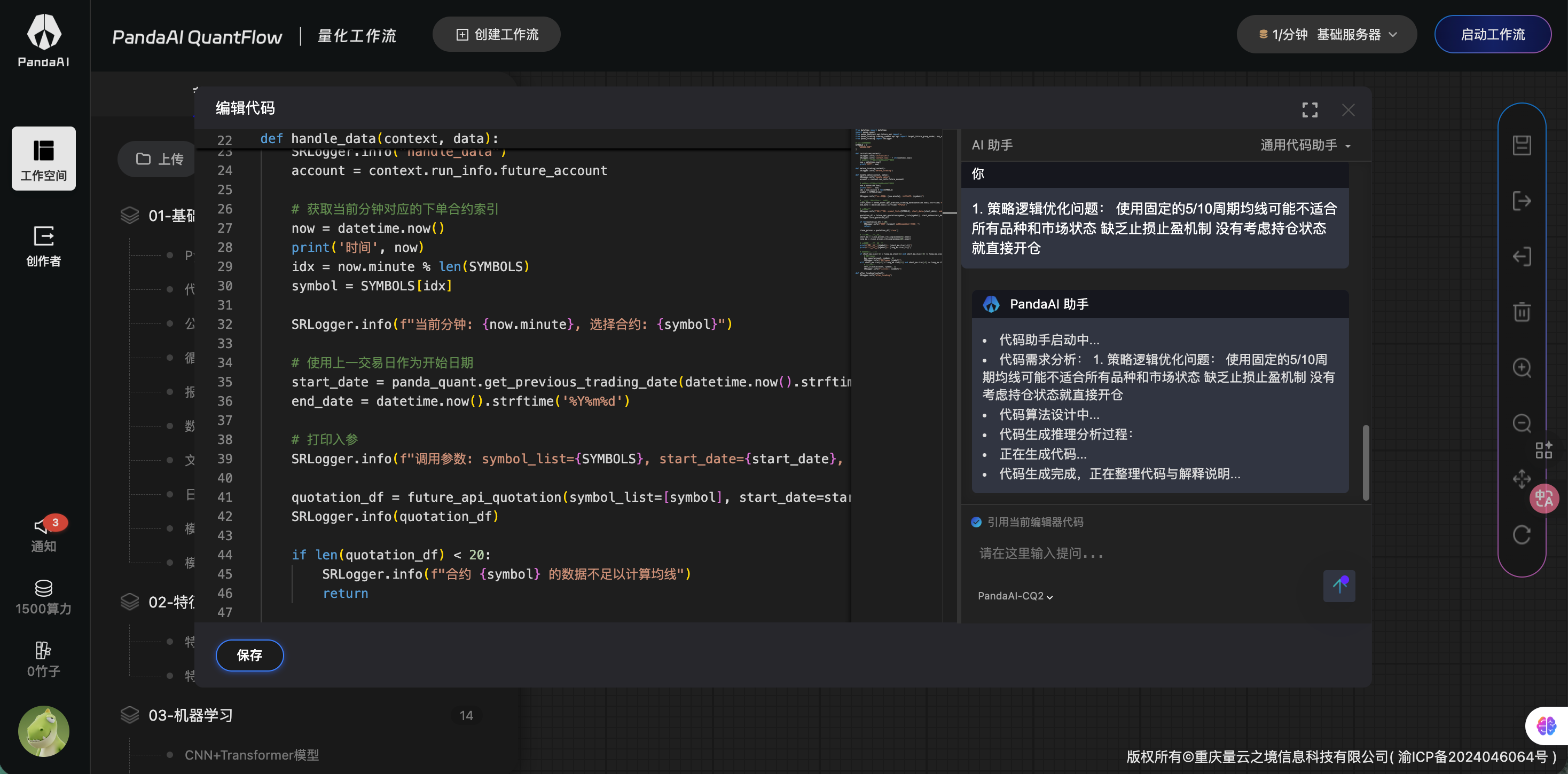
Task: Click the AI chat input field
Action: [x=1144, y=553]
